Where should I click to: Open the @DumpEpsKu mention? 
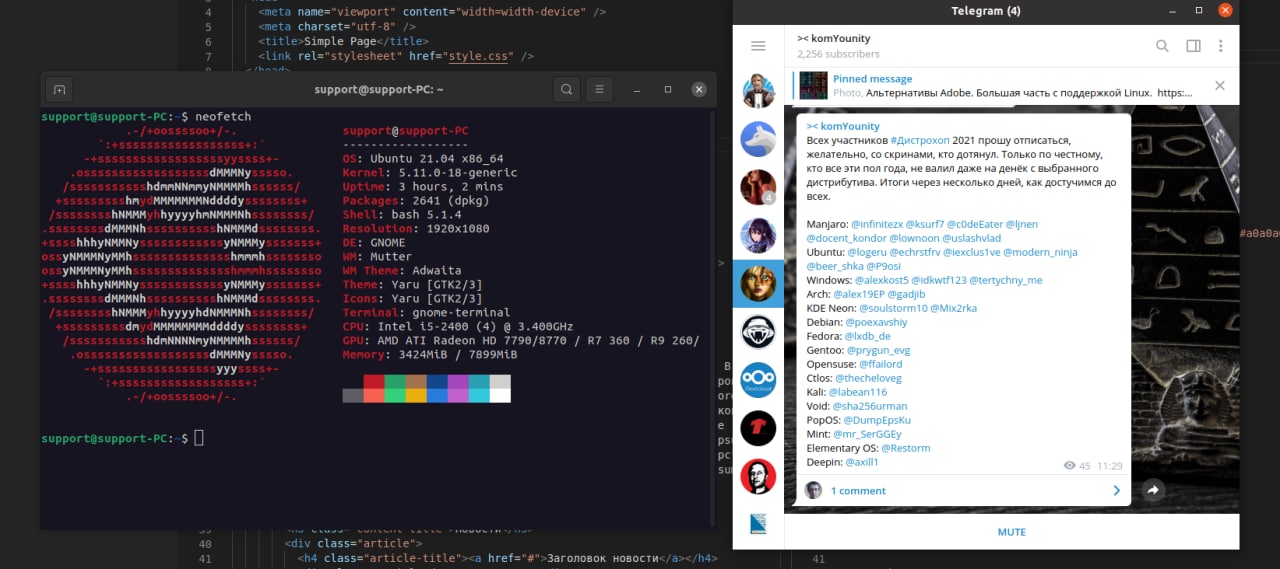coord(877,420)
